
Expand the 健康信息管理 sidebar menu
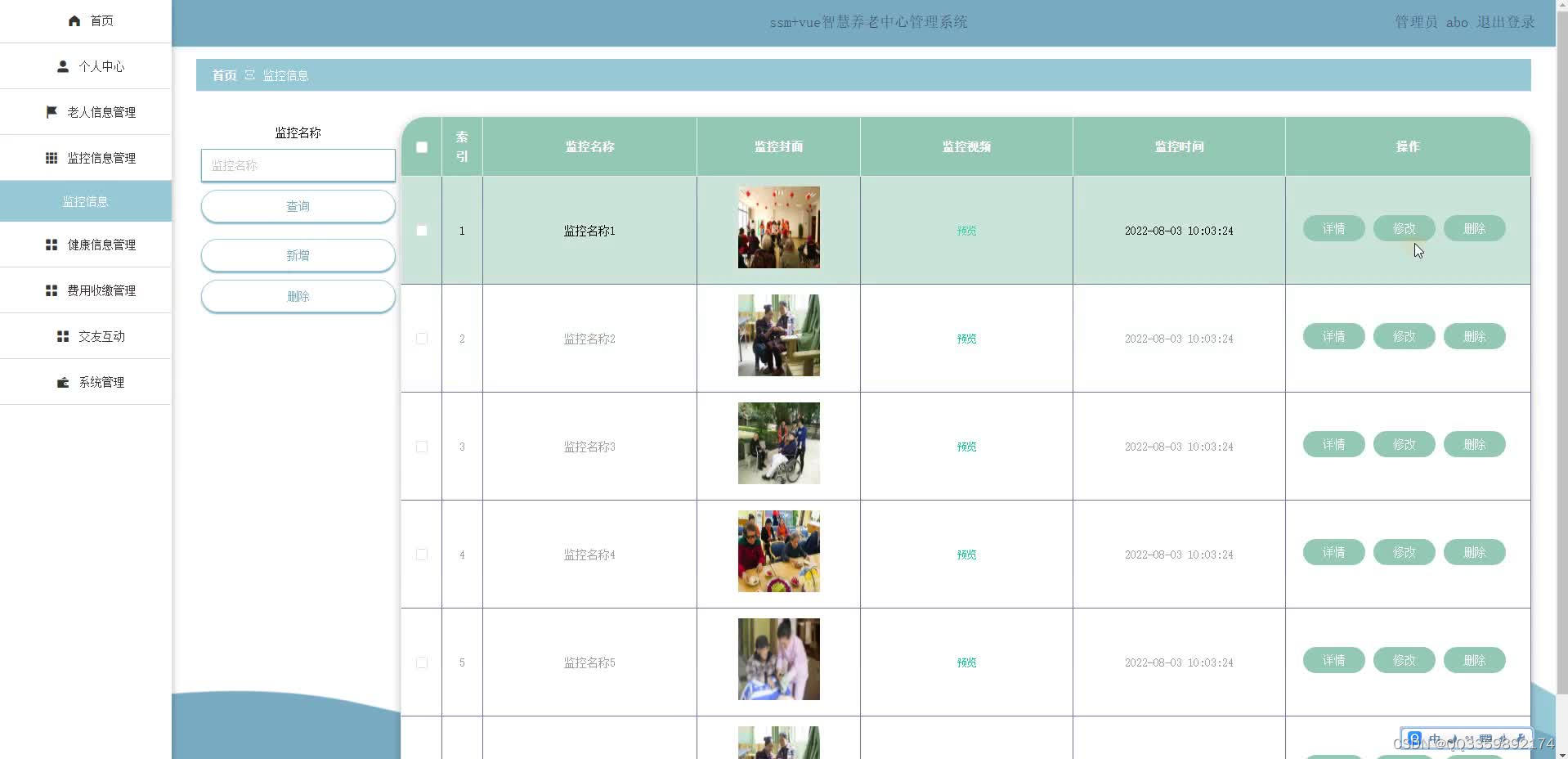point(86,245)
